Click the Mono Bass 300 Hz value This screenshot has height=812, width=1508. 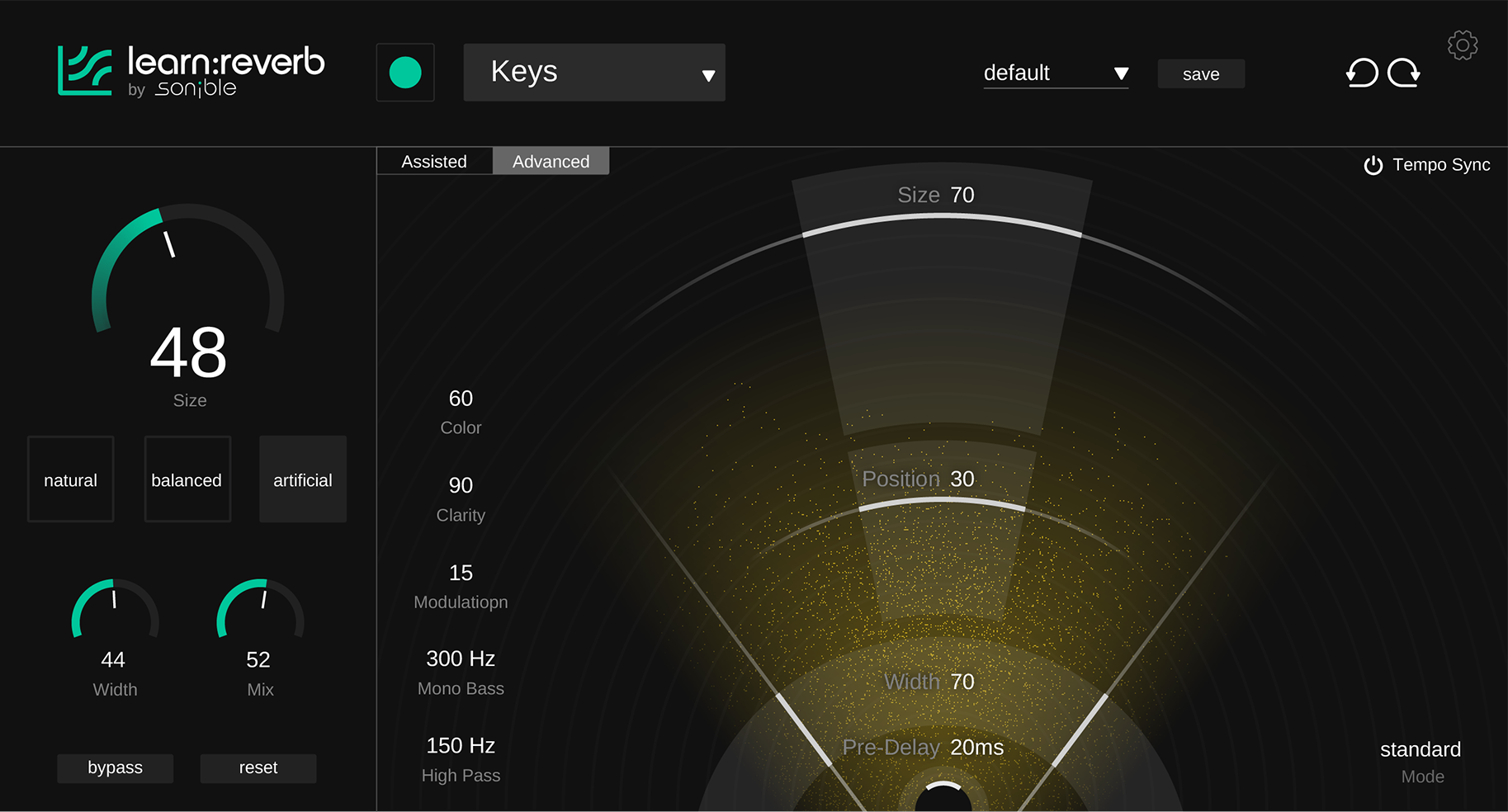(461, 659)
